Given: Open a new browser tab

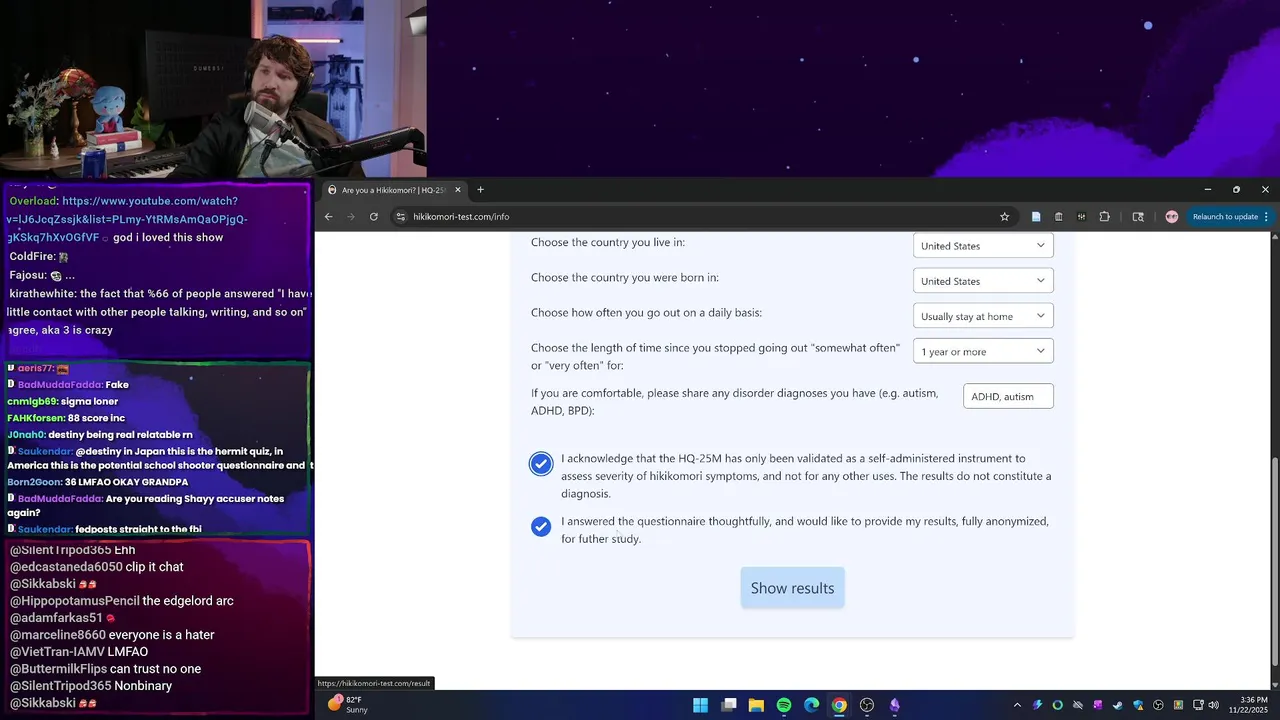Looking at the screenshot, I should point(480,190).
